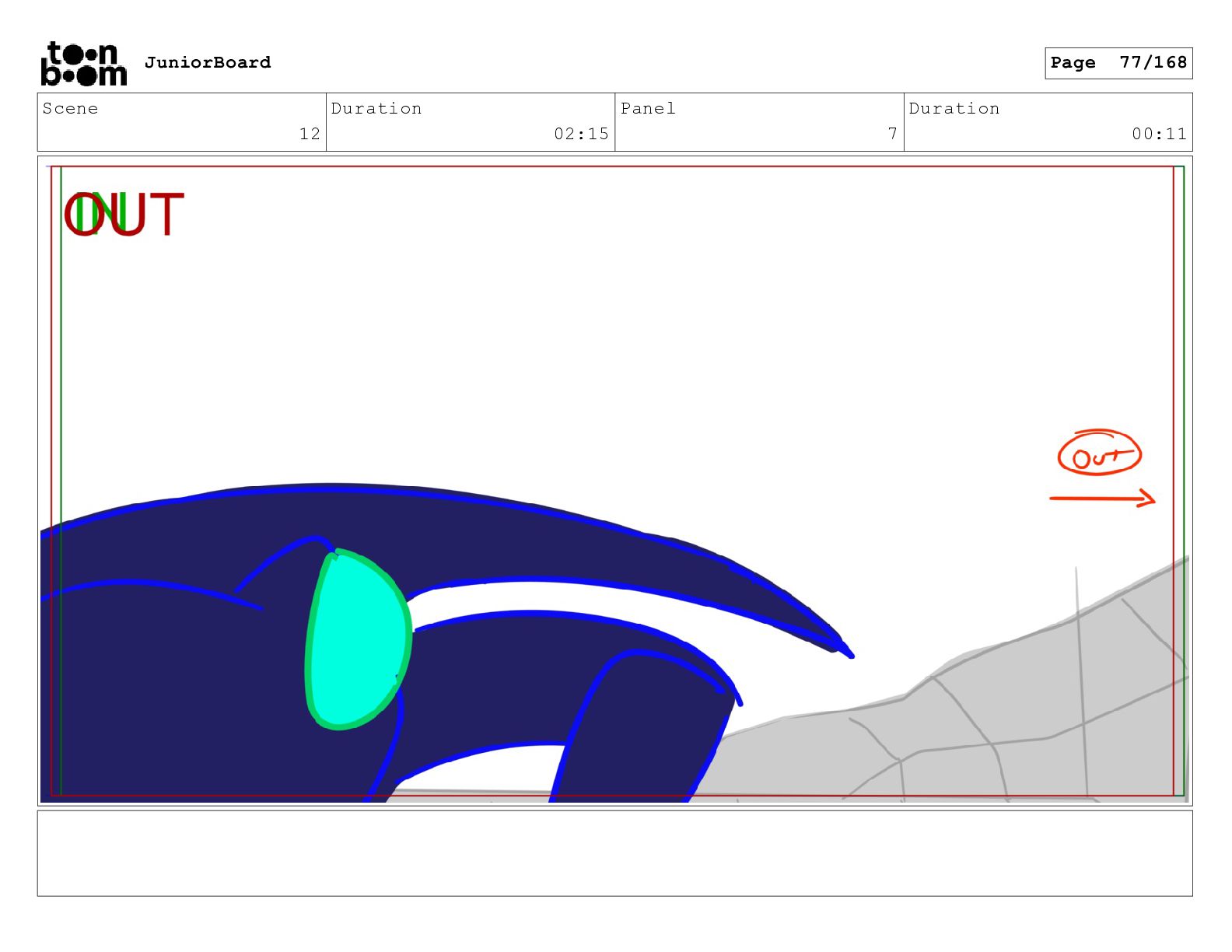The width and height of the screenshot is (1232, 952).
Task: Click the overlapping IN/OUT camera label
Action: click(124, 215)
